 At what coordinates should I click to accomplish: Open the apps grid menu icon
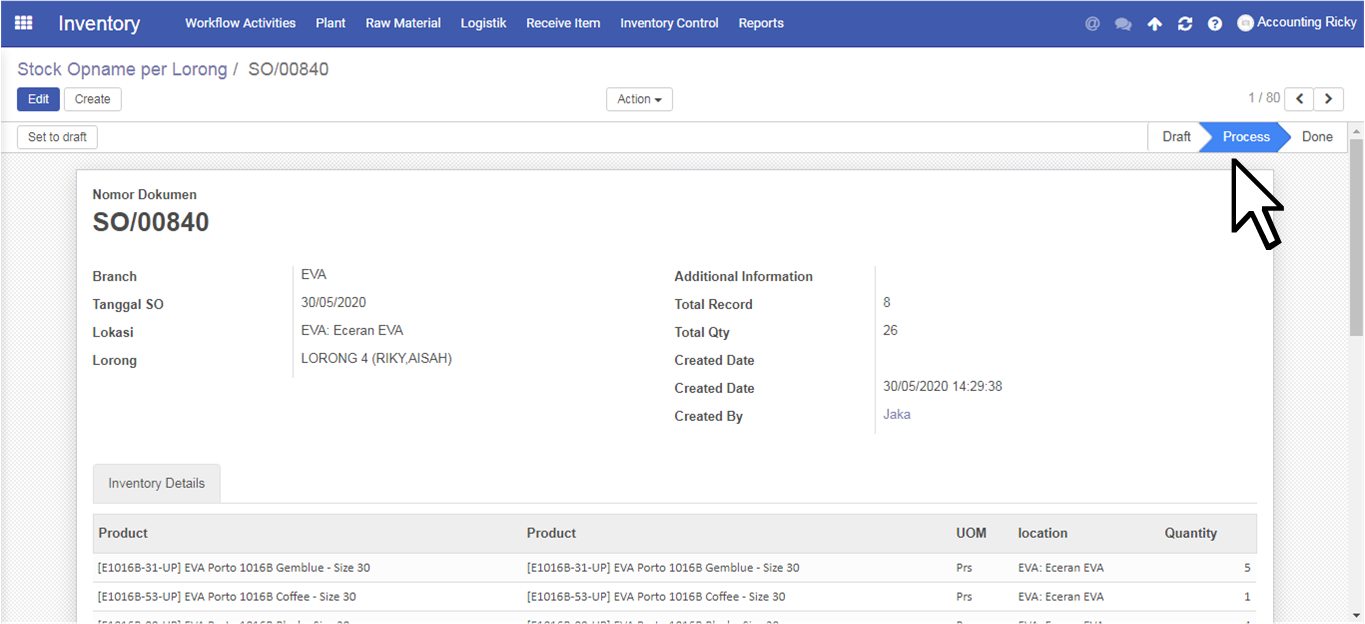coord(23,23)
